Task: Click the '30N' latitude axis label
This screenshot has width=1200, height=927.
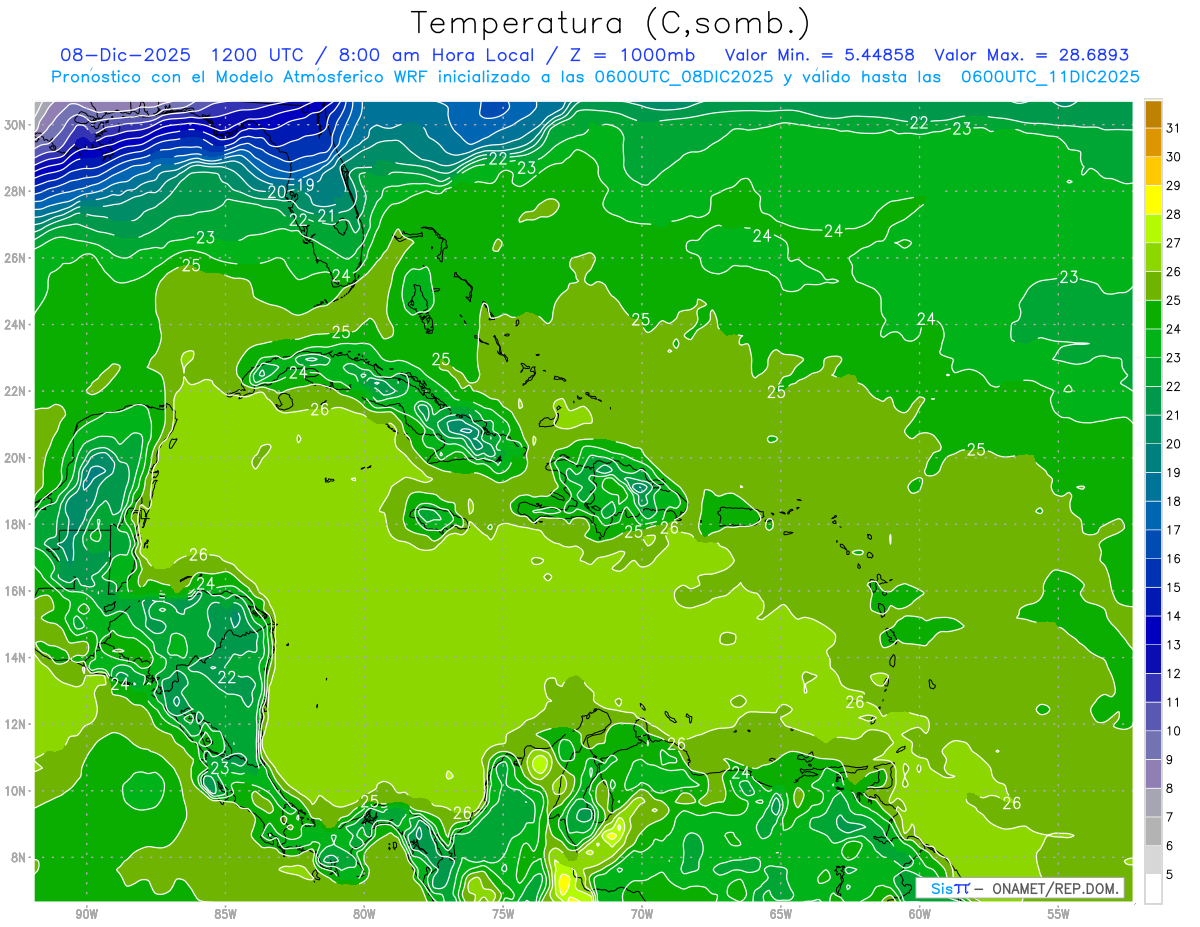Action: click(17, 125)
